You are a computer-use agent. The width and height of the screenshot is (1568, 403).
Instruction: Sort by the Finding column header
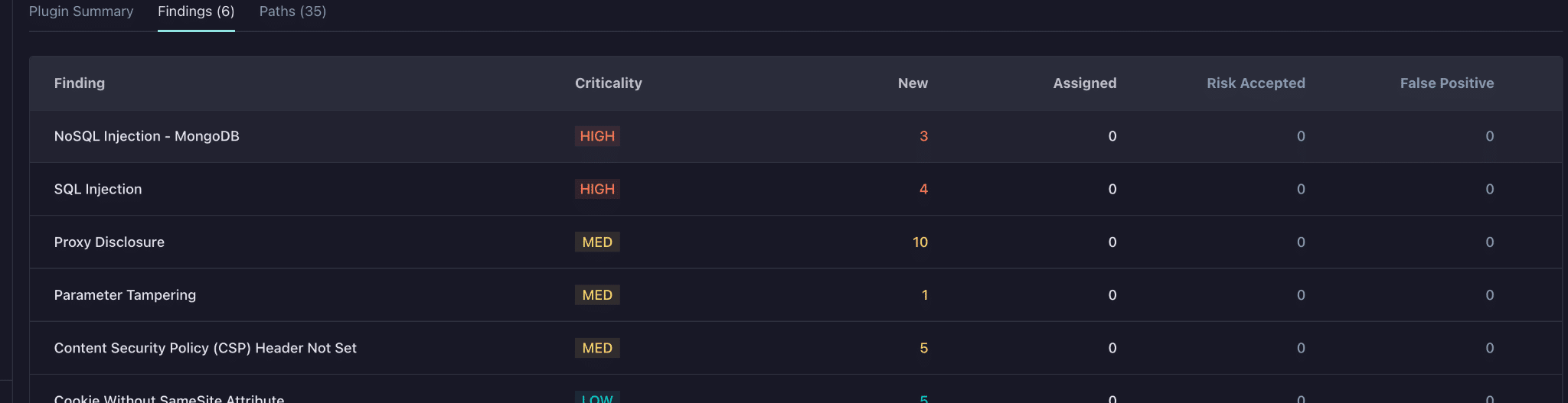tap(80, 83)
